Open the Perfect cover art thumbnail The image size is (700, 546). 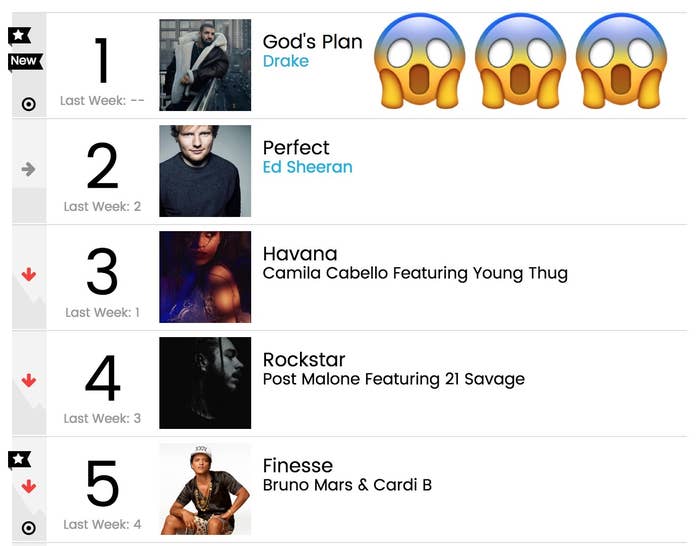205,171
